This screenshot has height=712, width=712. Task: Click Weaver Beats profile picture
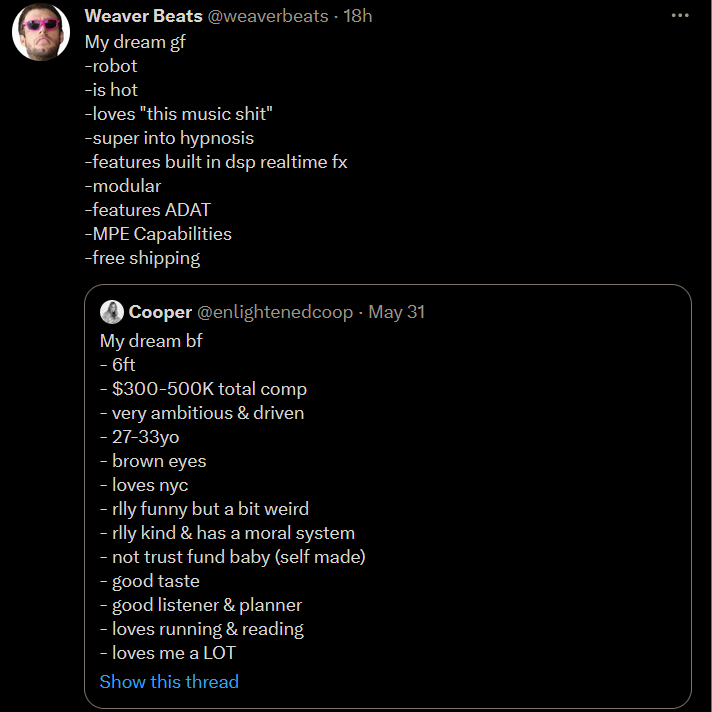41,32
